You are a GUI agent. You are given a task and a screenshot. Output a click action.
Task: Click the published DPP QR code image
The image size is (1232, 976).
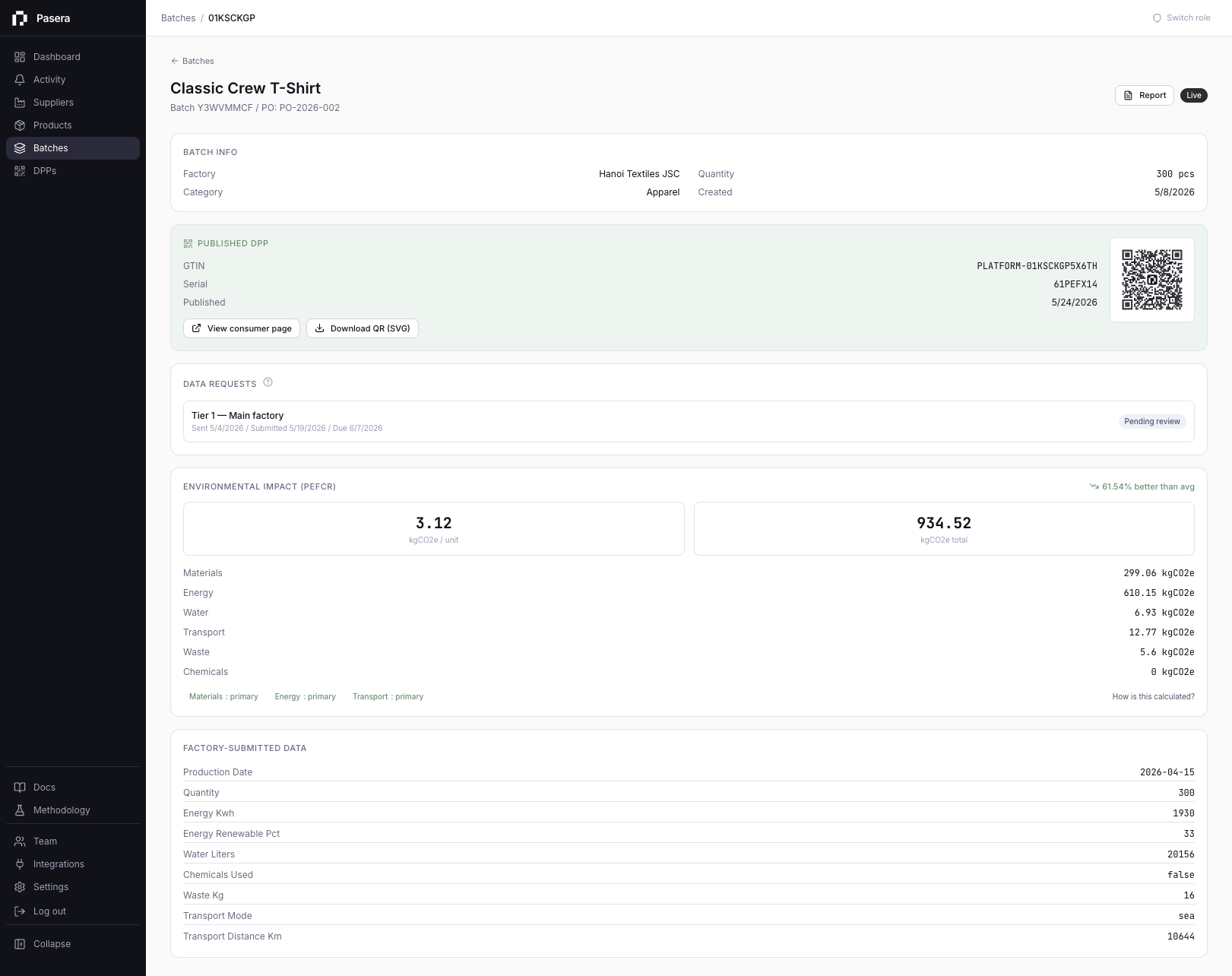(1152, 280)
